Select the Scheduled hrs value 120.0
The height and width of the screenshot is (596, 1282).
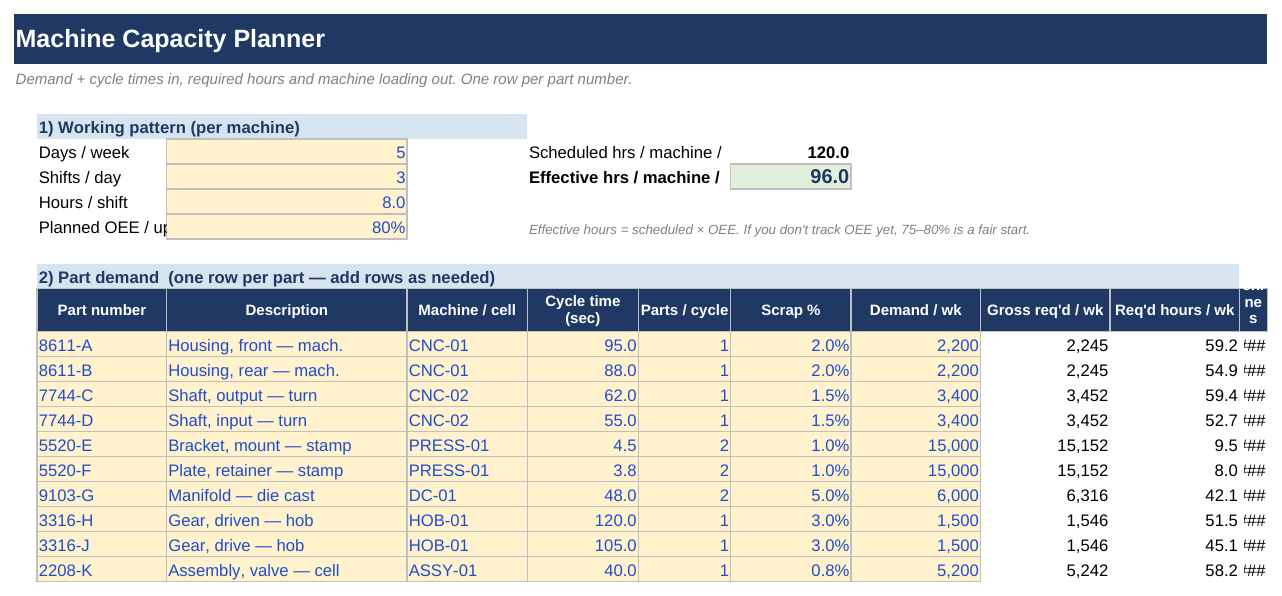(790, 152)
